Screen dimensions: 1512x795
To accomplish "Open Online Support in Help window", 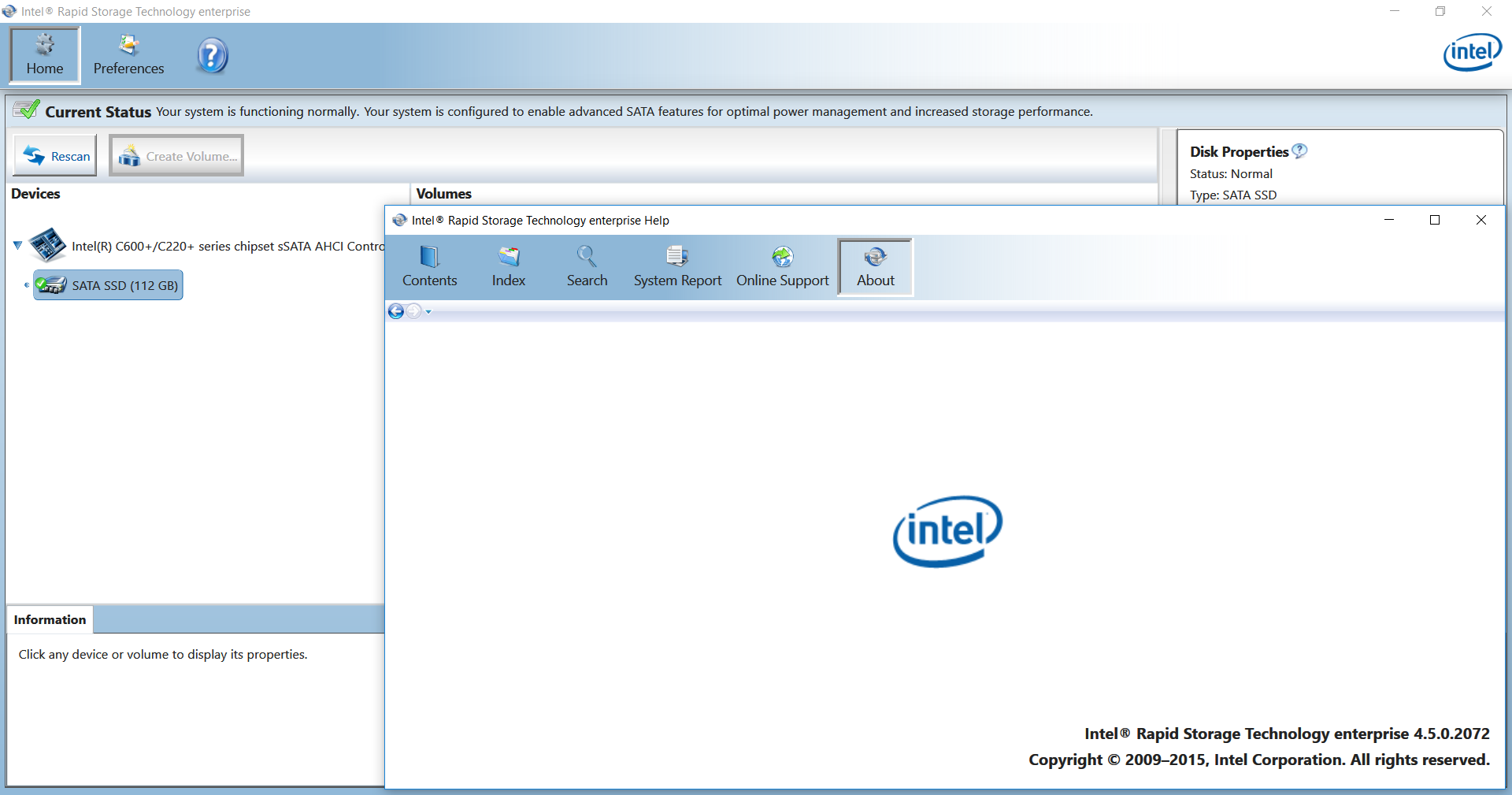I will (783, 267).
